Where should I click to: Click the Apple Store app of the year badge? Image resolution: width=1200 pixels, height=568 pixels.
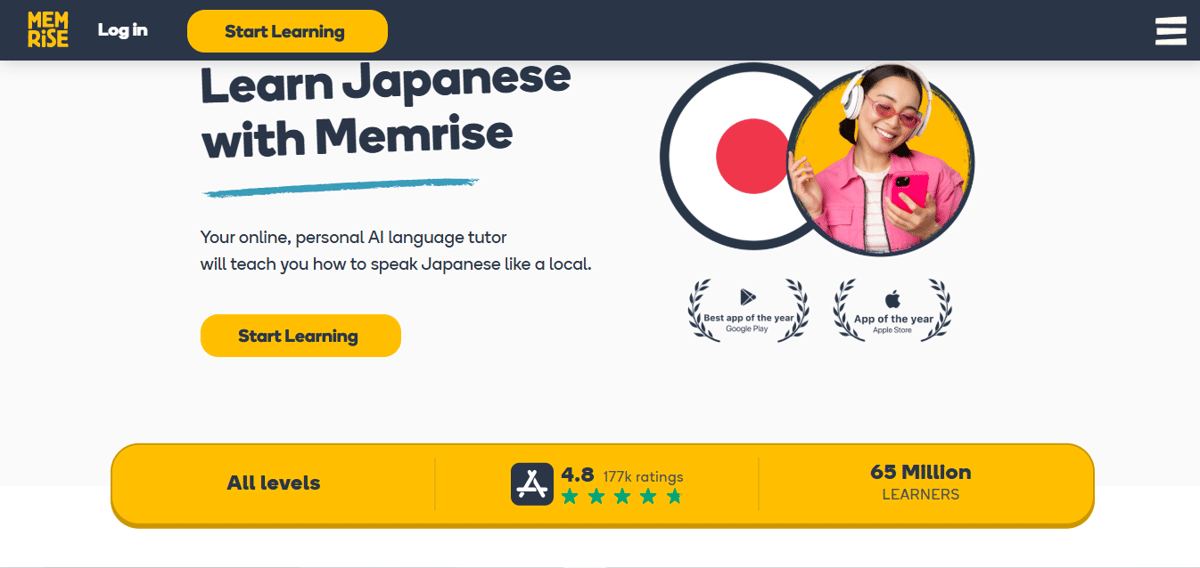[893, 310]
